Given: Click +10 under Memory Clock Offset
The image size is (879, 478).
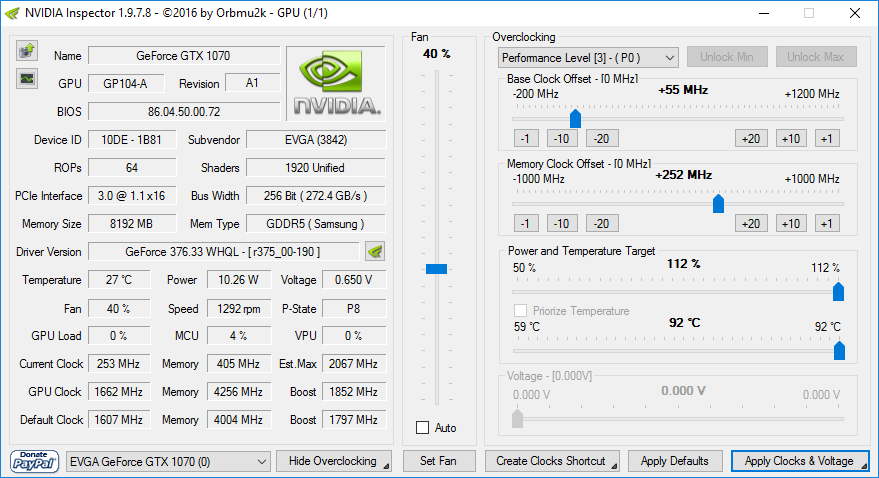Looking at the screenshot, I should 791,224.
